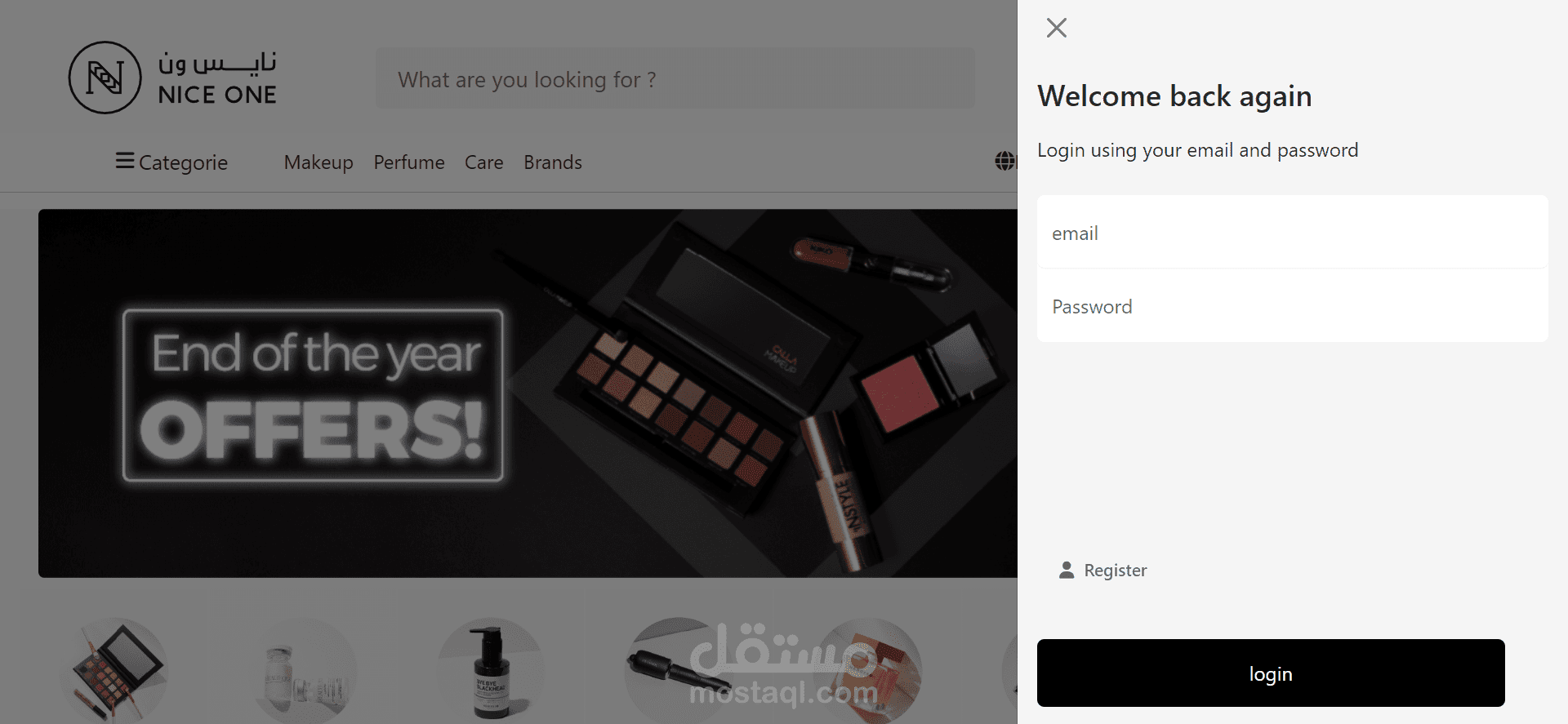Open the Makeup menu item
1568x724 pixels.
click(x=318, y=162)
